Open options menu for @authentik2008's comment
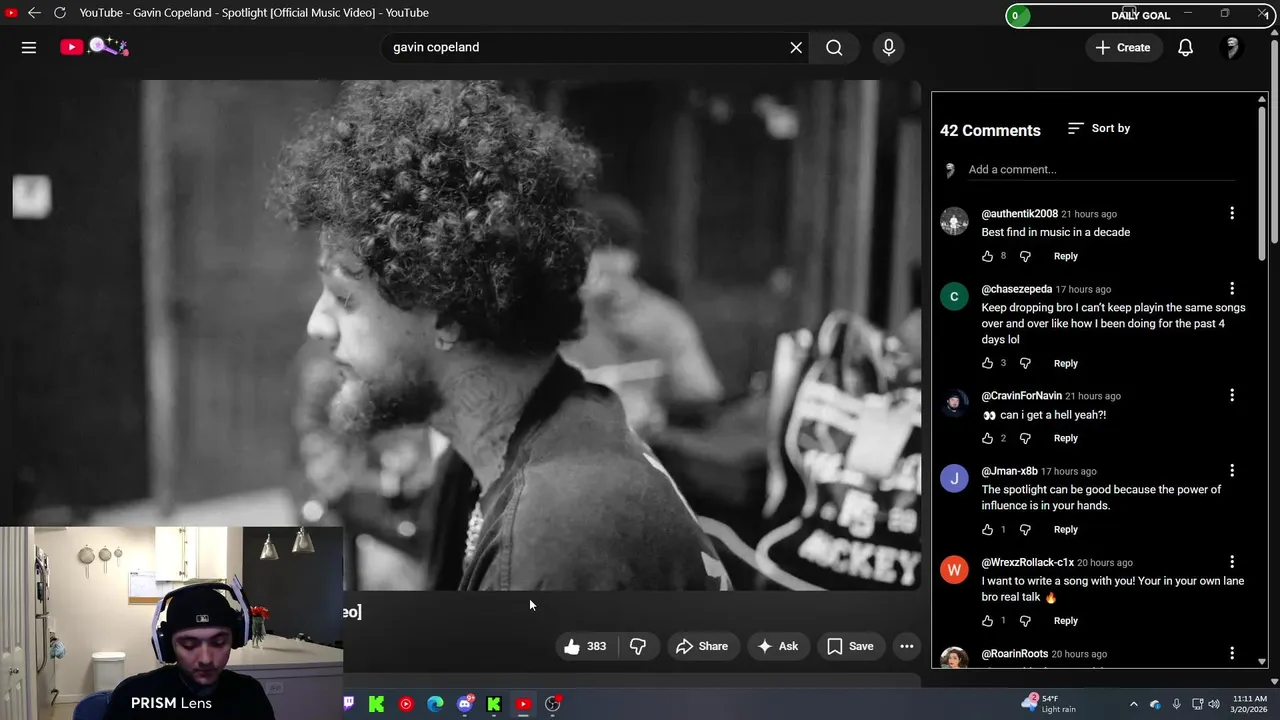This screenshot has height=720, width=1280. pos(1232,213)
